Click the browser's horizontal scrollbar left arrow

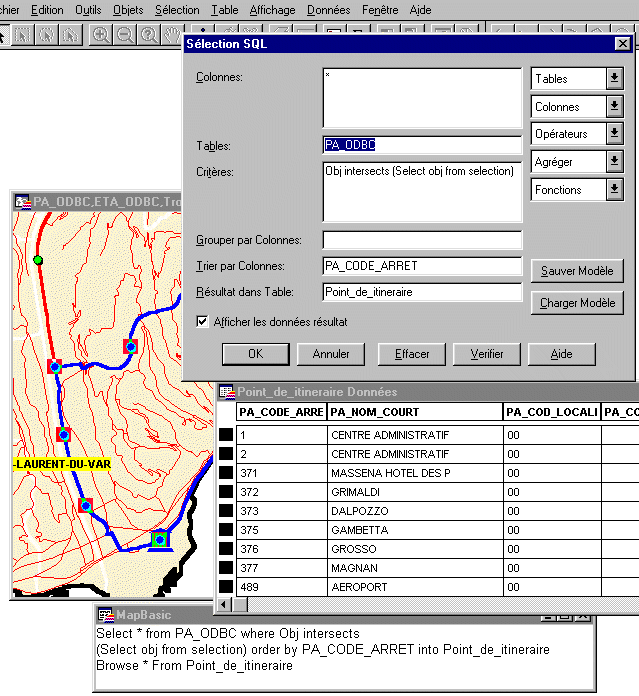(x=224, y=605)
